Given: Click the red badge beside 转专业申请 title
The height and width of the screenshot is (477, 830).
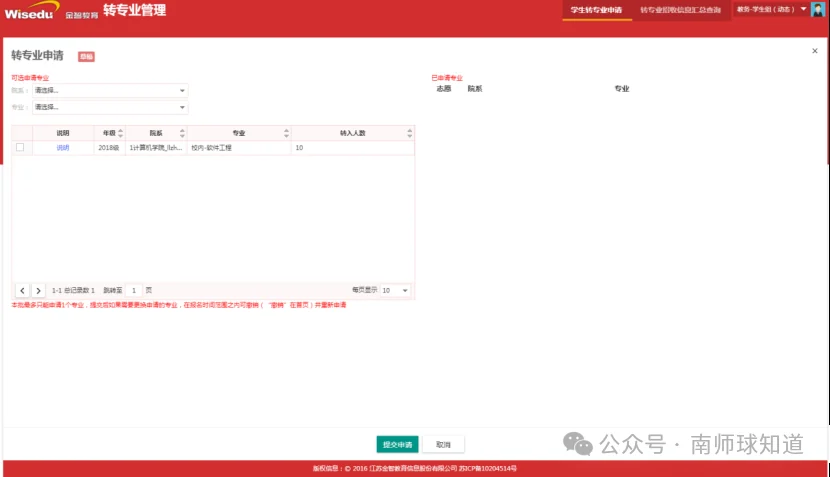Looking at the screenshot, I should (86, 56).
